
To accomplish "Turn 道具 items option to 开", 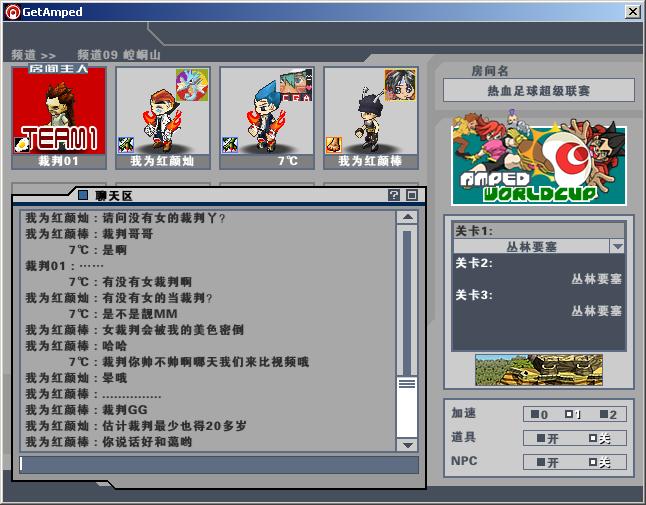I will 548,438.
